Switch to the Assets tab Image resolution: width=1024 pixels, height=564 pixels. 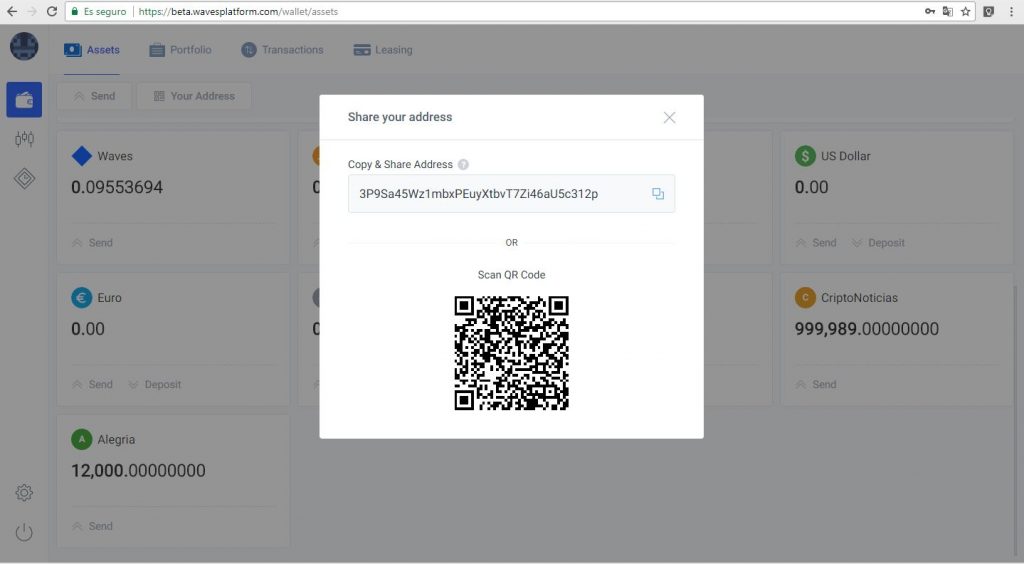92,50
